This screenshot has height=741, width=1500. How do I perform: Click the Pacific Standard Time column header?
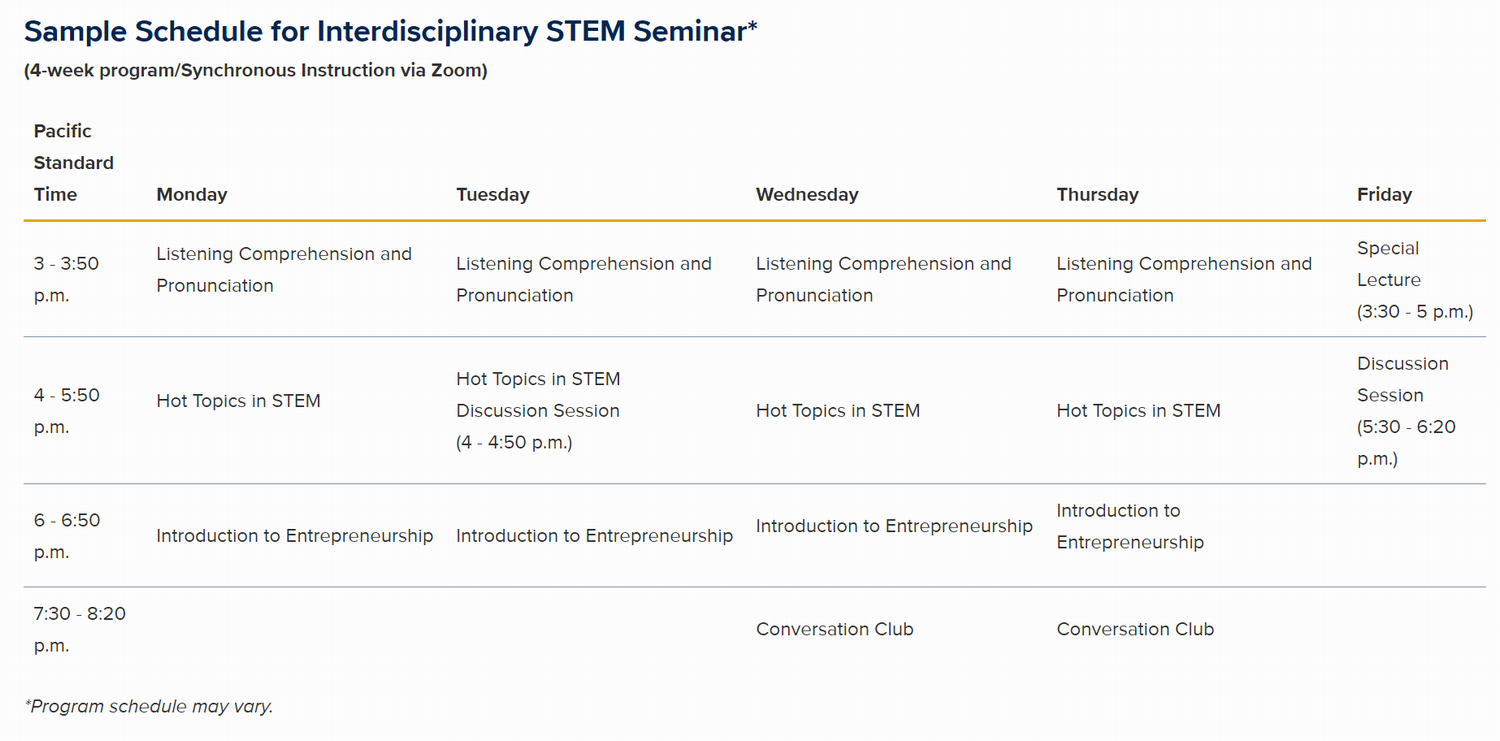click(x=74, y=163)
